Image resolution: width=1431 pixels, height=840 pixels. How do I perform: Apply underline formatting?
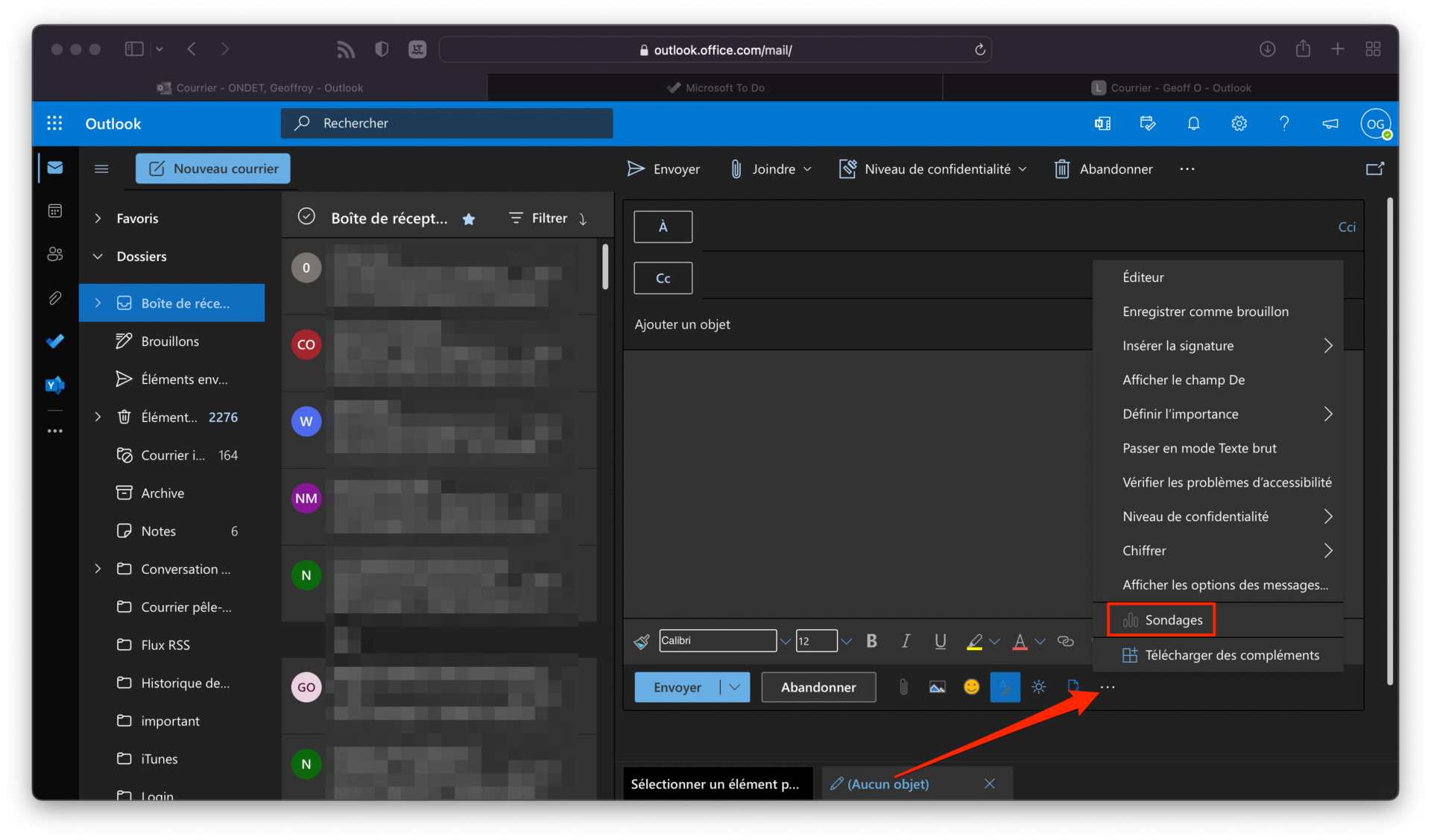pyautogui.click(x=940, y=641)
